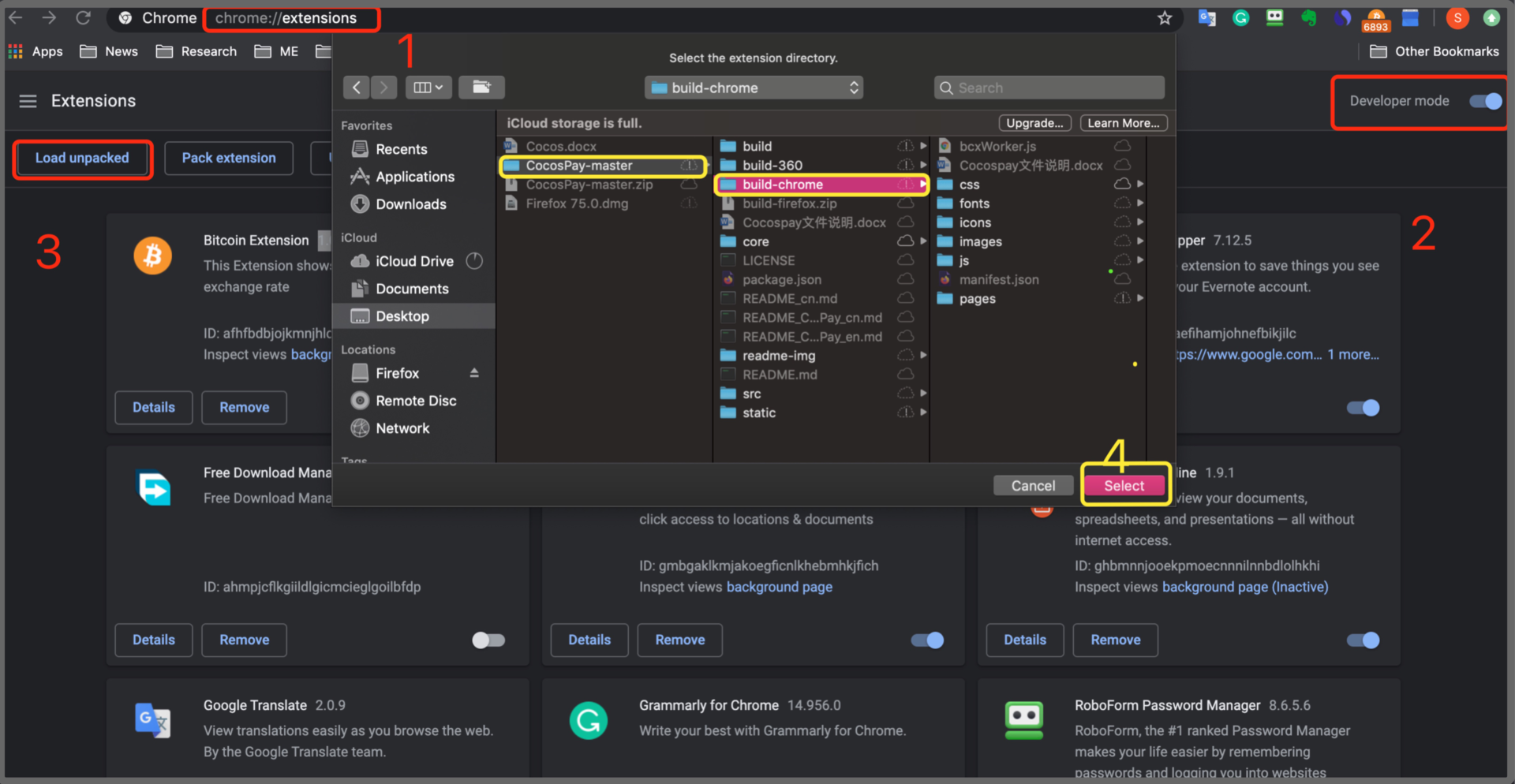Select Desktop in the sidebar
1515x784 pixels.
(415, 316)
